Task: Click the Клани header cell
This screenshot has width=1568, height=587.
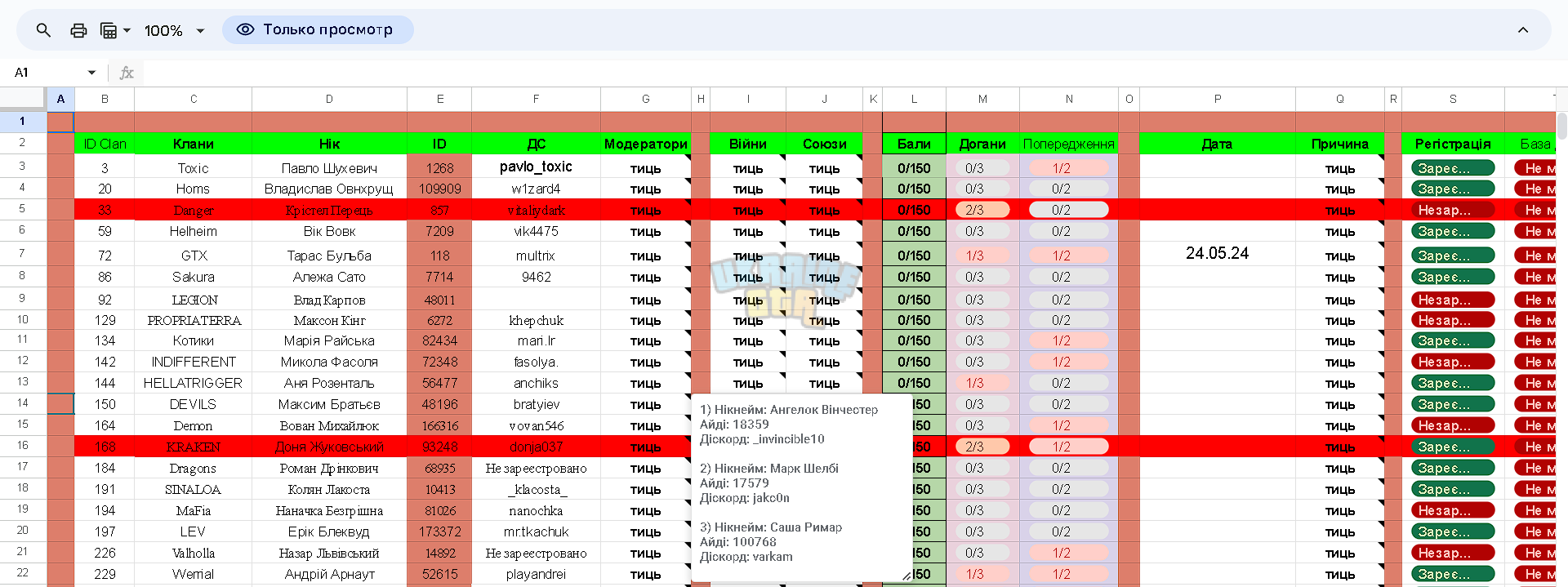Action: click(x=194, y=144)
